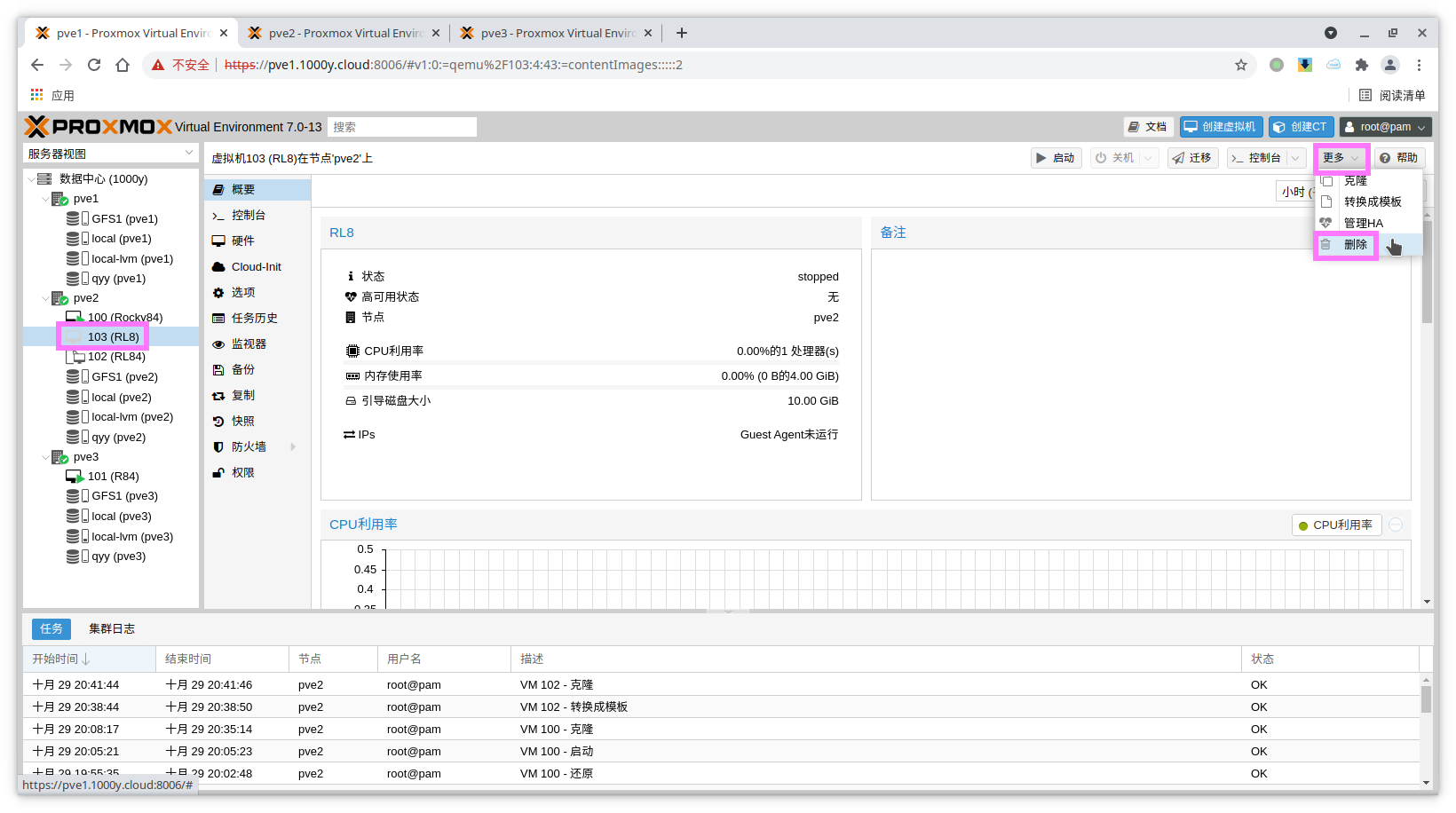Screen dimensions: 1456x813
Task: Open the 迁移 (Migrate) dialog
Action: click(x=1191, y=158)
